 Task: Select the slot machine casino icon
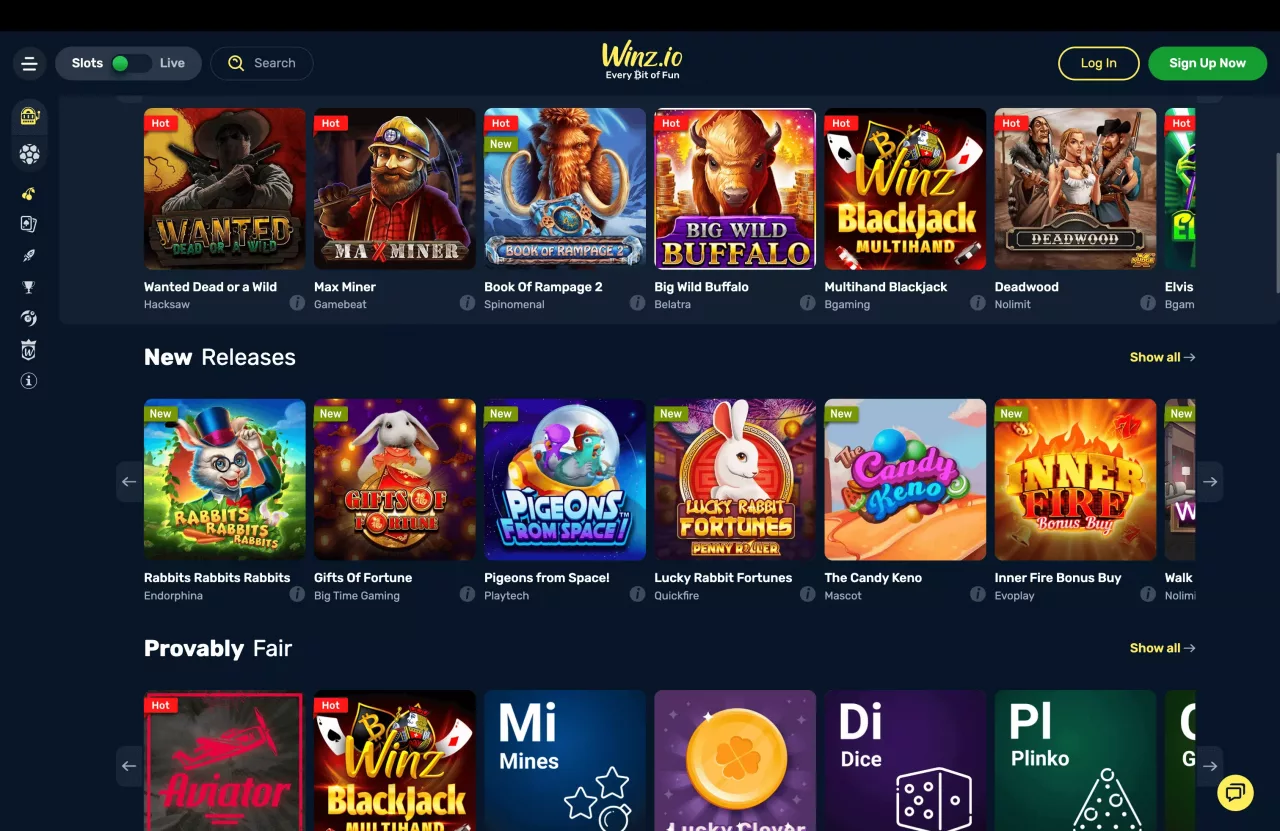pyautogui.click(x=29, y=116)
